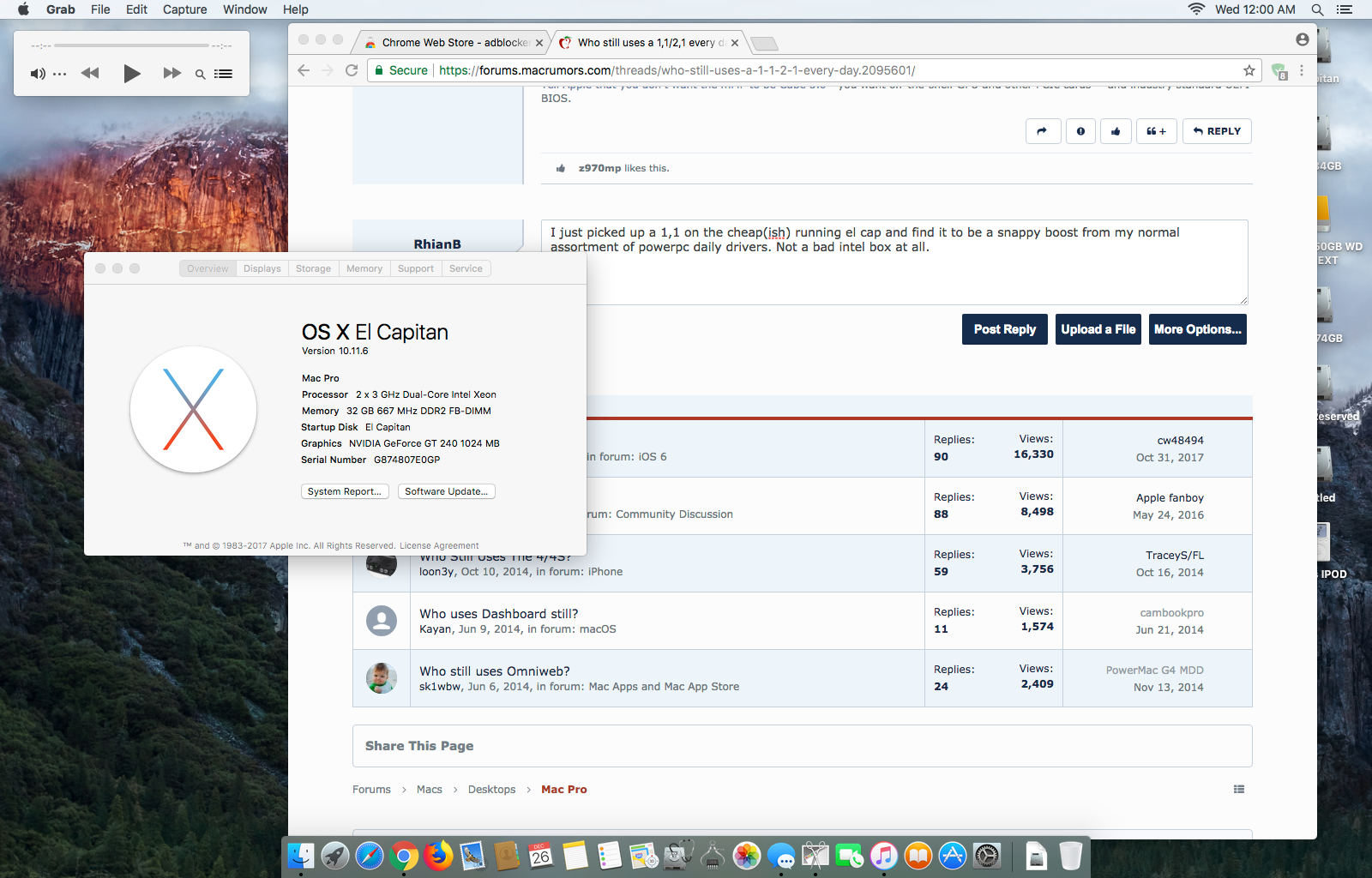Open the 'Who still uses Omniweb?' thread
The image size is (1372, 878).
point(495,671)
